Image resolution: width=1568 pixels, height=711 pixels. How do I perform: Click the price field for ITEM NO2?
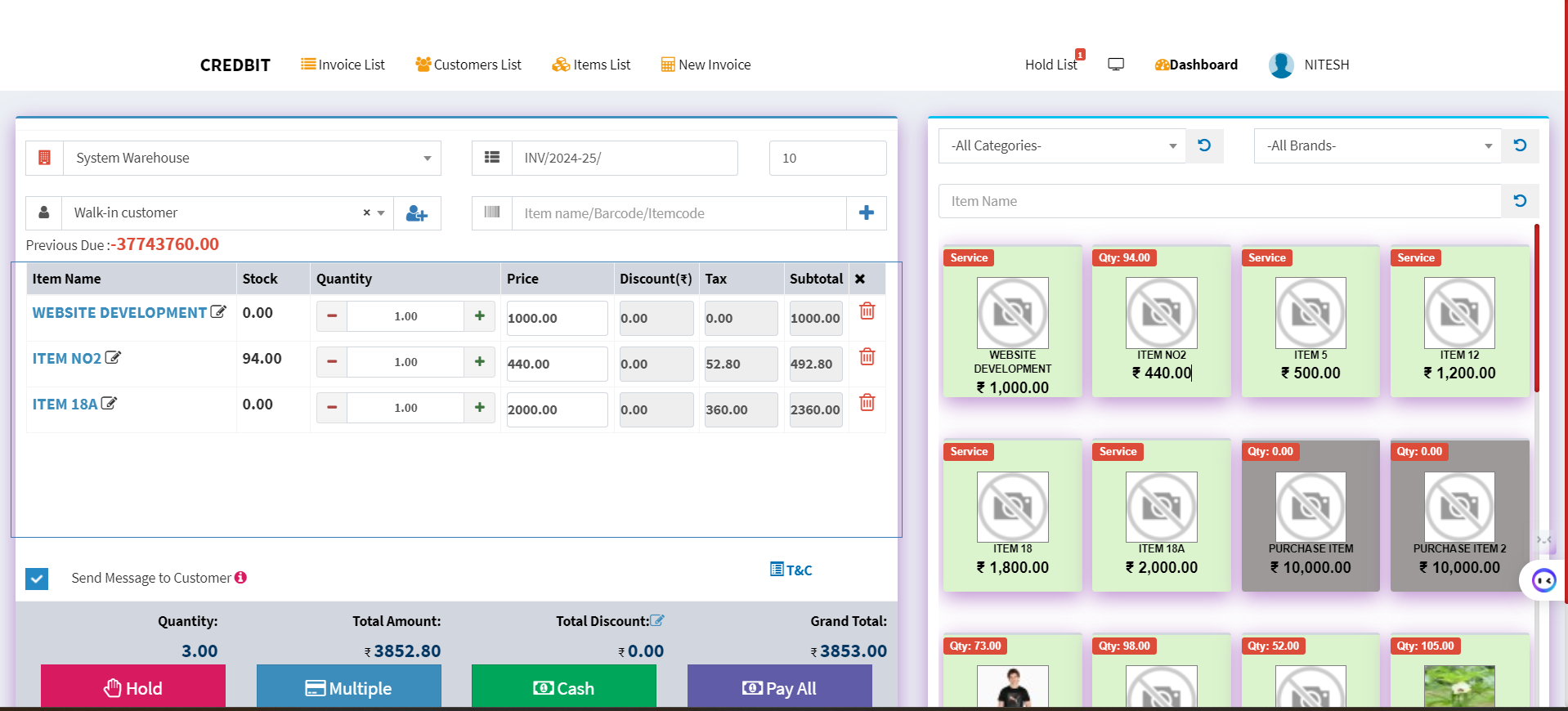click(557, 364)
